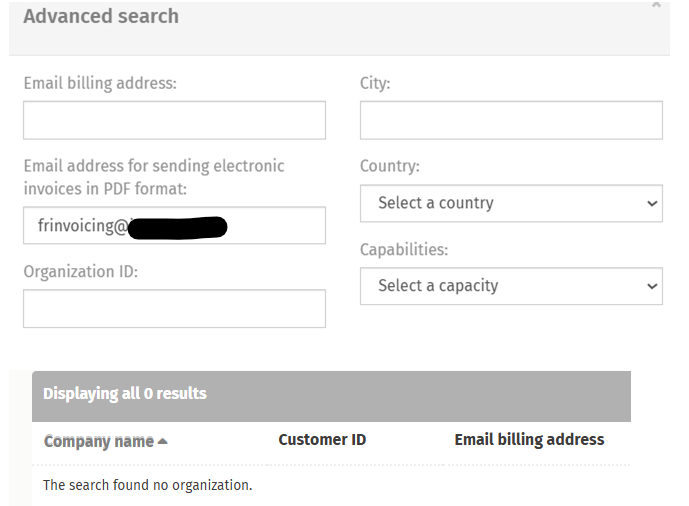Click the Email billing address input field
This screenshot has width=689, height=506.
[x=174, y=120]
